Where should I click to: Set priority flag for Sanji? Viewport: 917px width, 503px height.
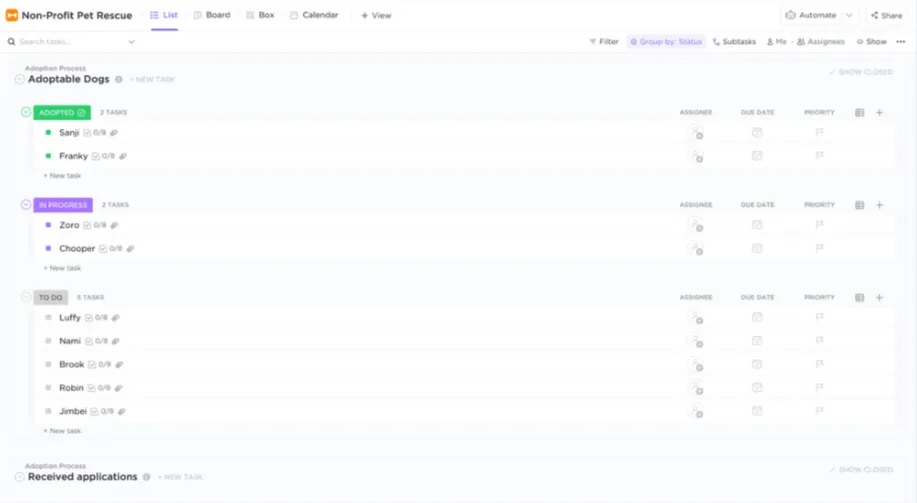point(819,132)
